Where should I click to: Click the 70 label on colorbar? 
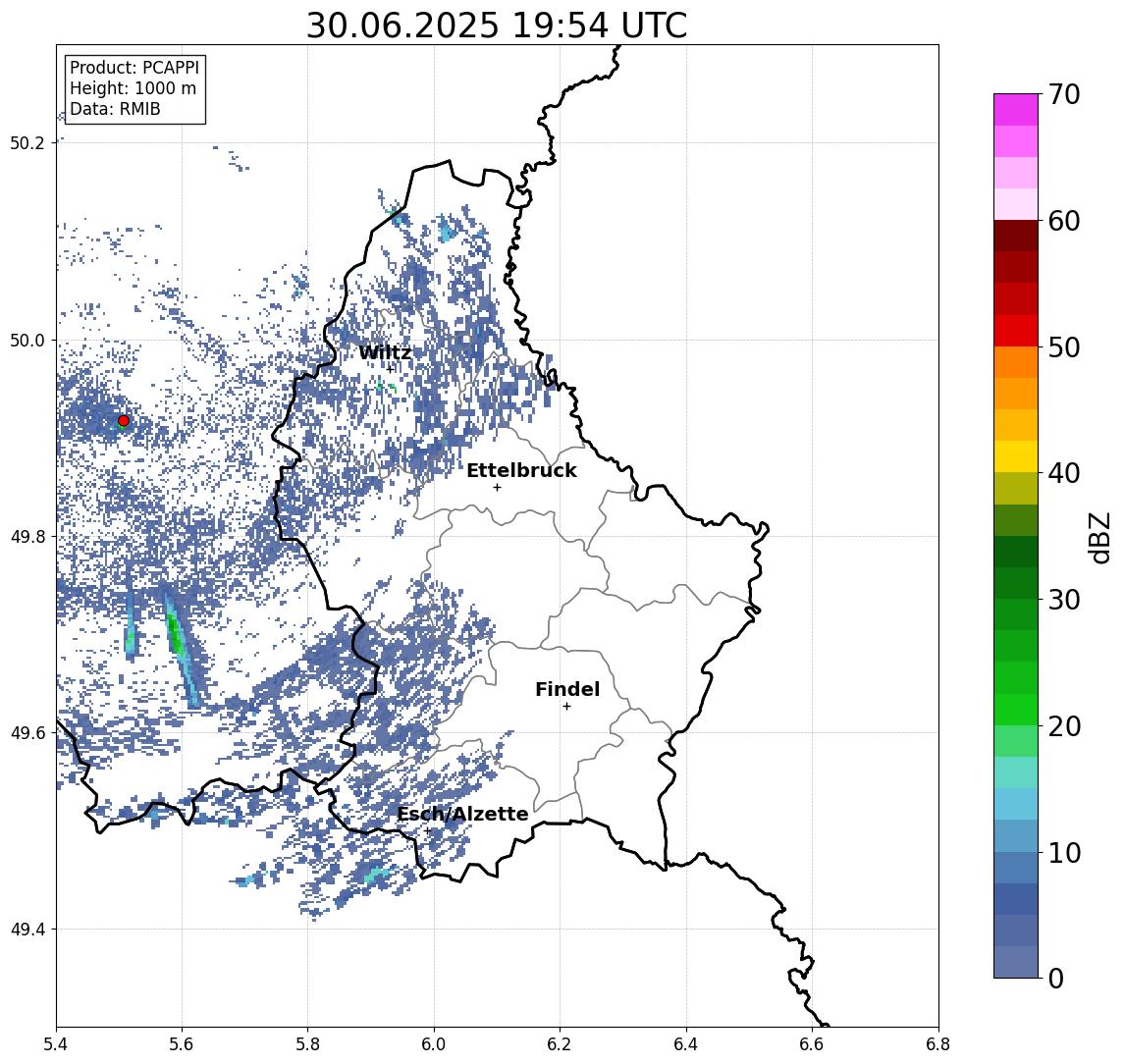coord(1064,94)
